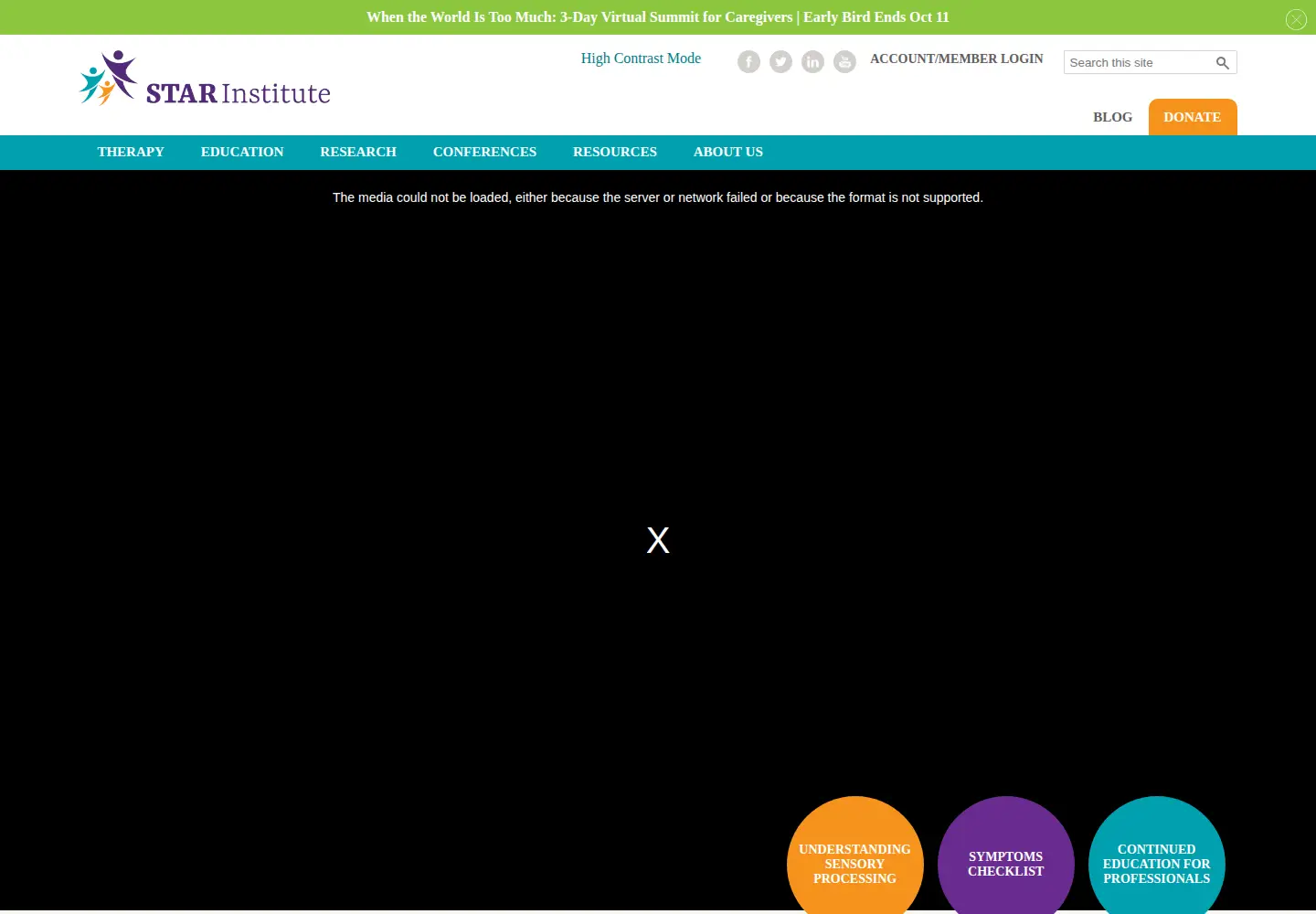The width and height of the screenshot is (1316, 914).
Task: Open the Facebook social icon
Action: click(748, 61)
